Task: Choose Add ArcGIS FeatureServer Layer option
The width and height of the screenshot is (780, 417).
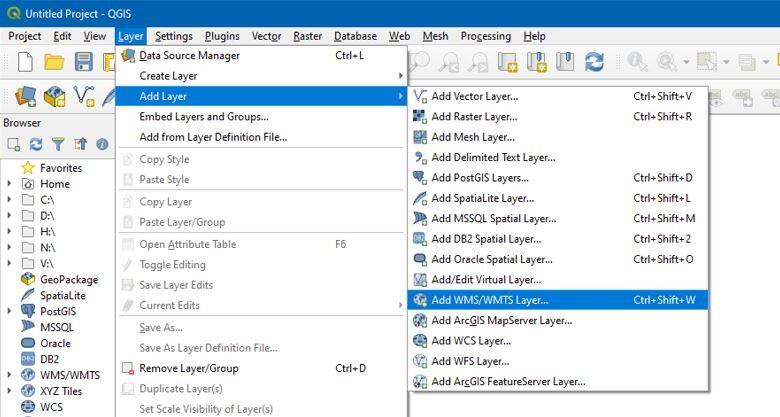Action: (558, 382)
